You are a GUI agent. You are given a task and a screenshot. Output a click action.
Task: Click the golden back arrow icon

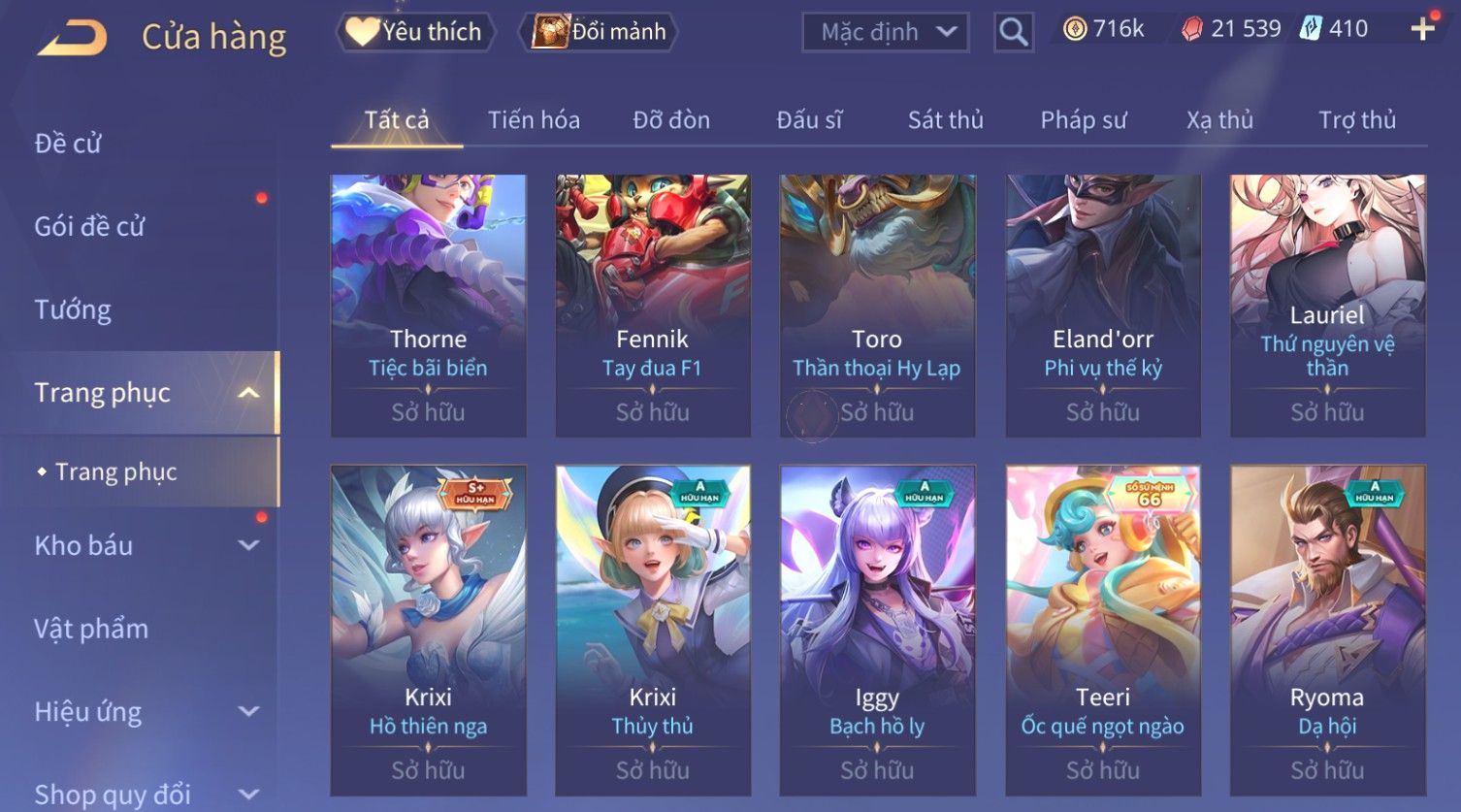click(72, 38)
